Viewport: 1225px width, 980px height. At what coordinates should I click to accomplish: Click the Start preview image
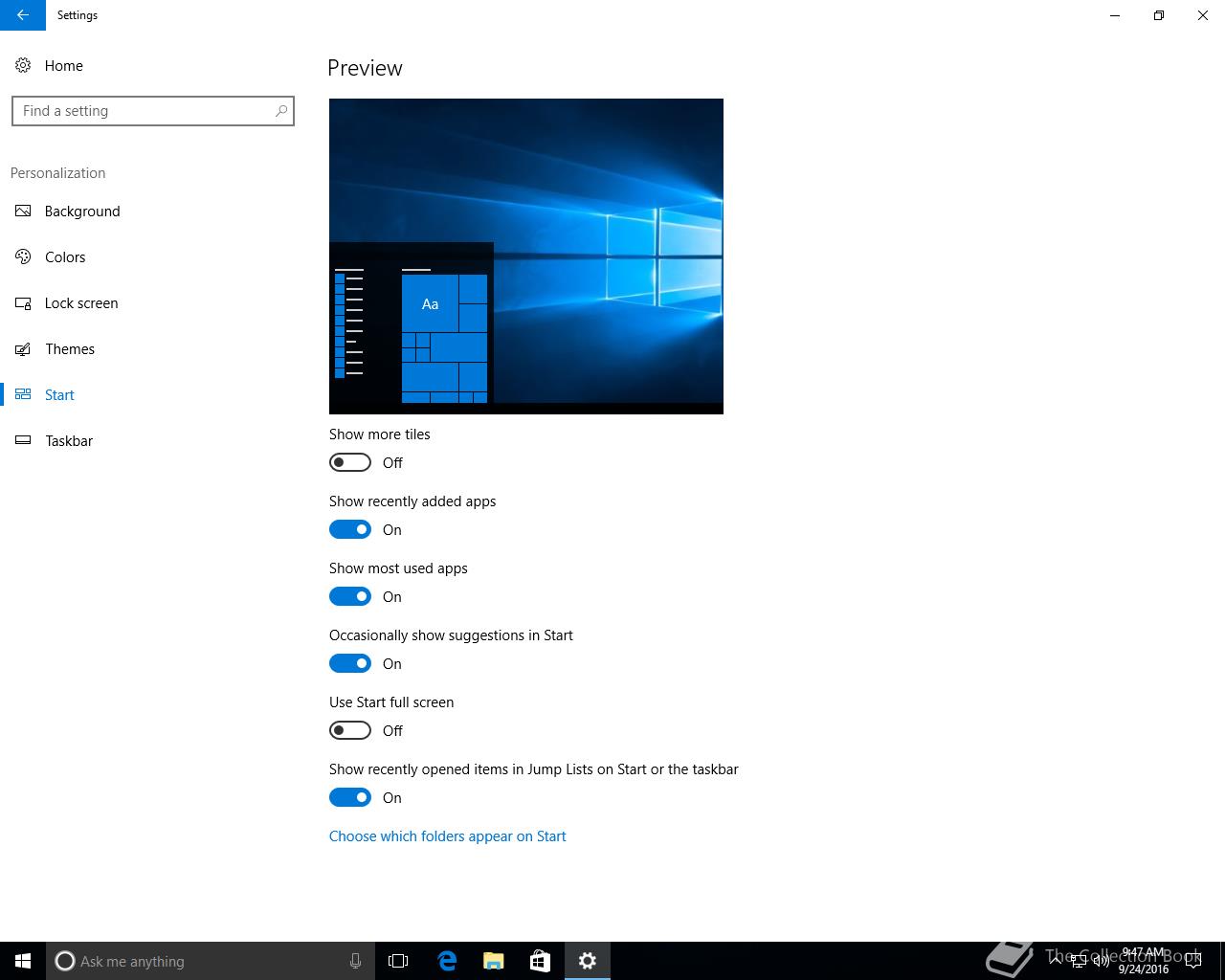[x=526, y=256]
